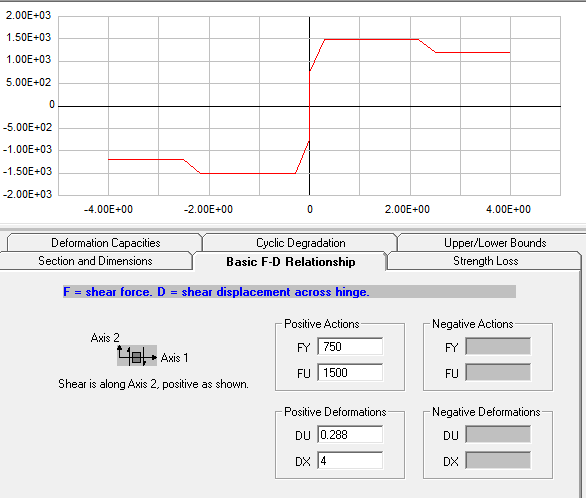Viewport: 586px width, 498px height.
Task: Click the 1.50E+03 y-axis label
Action: coord(28,37)
